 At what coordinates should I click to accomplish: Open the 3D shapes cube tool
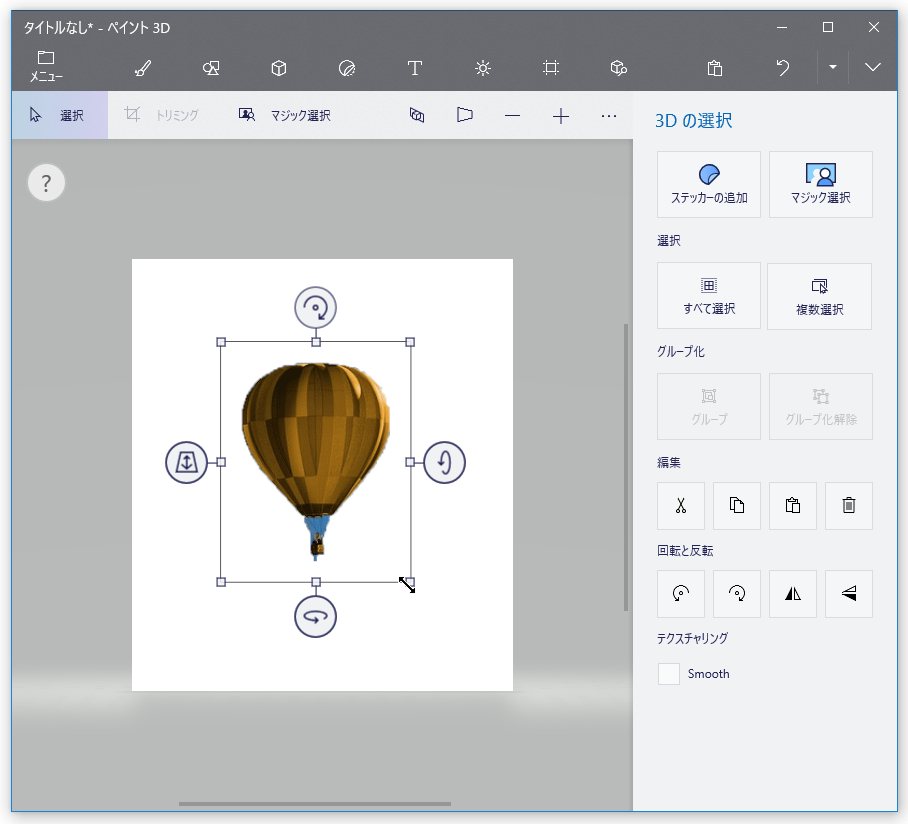(x=279, y=68)
